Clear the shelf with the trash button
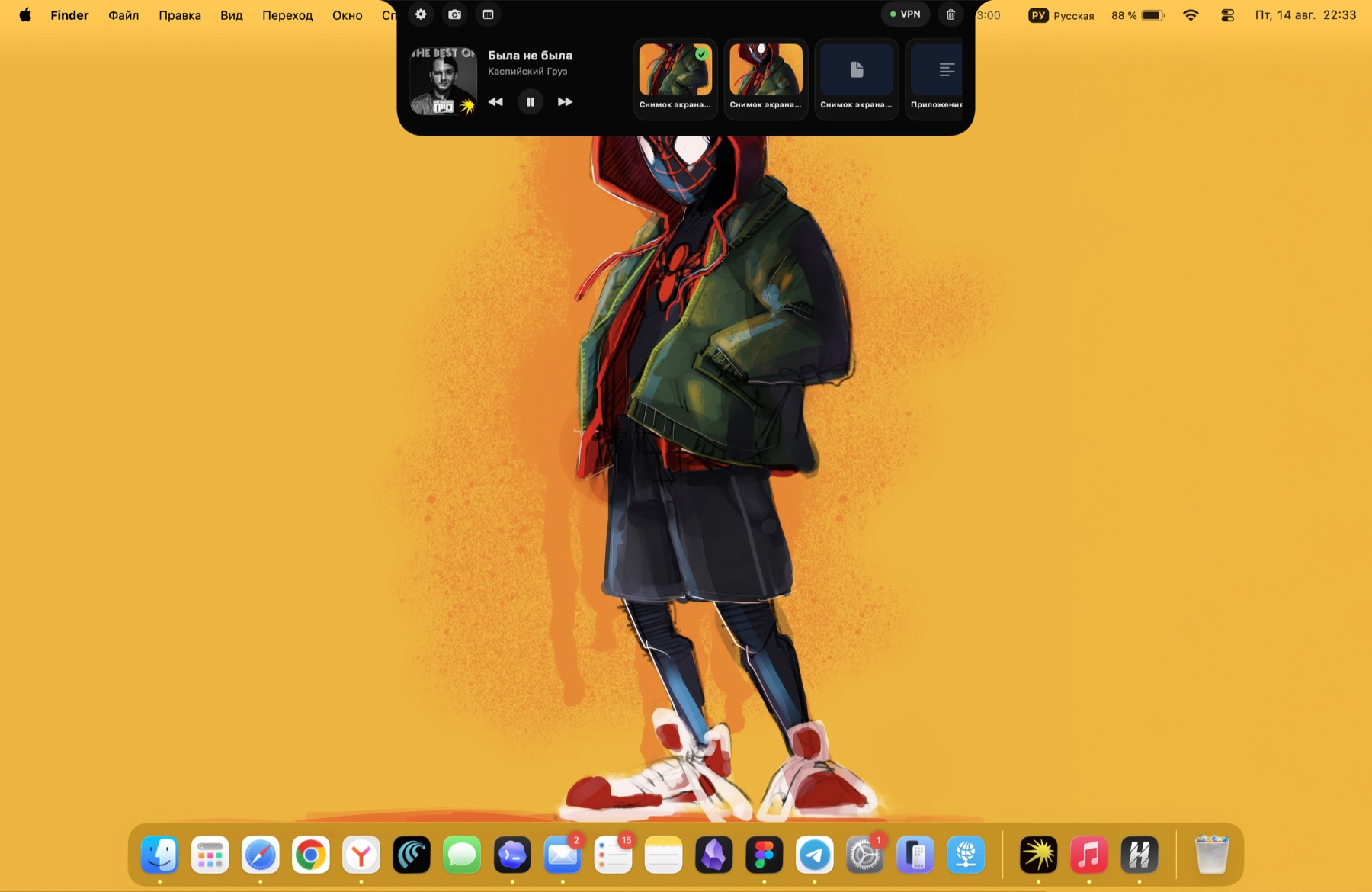 [x=950, y=14]
